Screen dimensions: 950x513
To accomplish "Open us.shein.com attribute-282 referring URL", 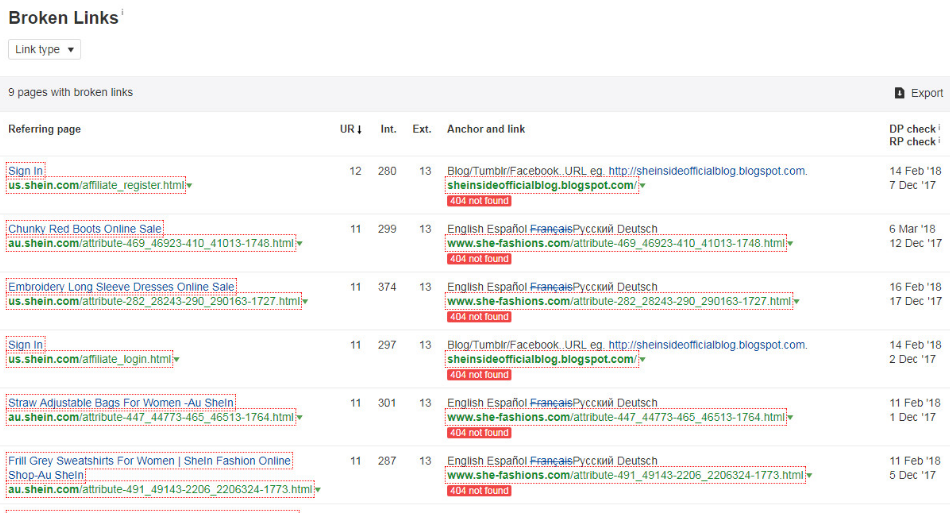I will [154, 302].
